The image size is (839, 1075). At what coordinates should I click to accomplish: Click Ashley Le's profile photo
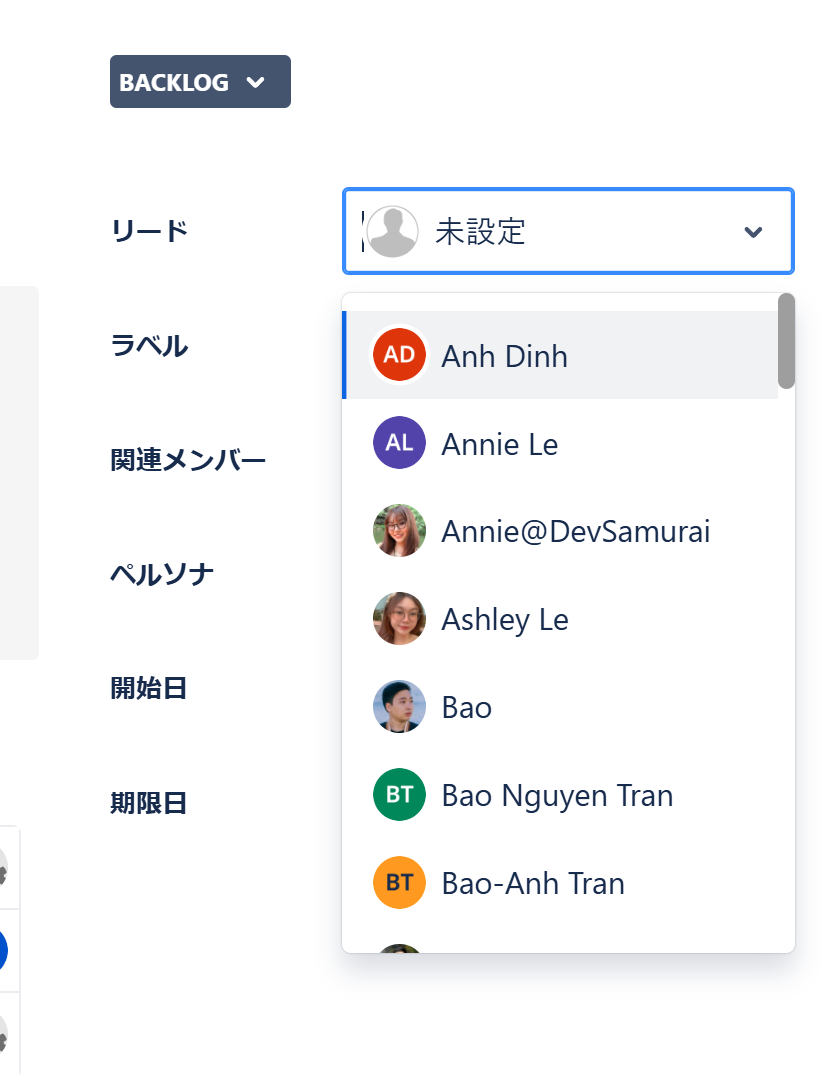(x=399, y=619)
